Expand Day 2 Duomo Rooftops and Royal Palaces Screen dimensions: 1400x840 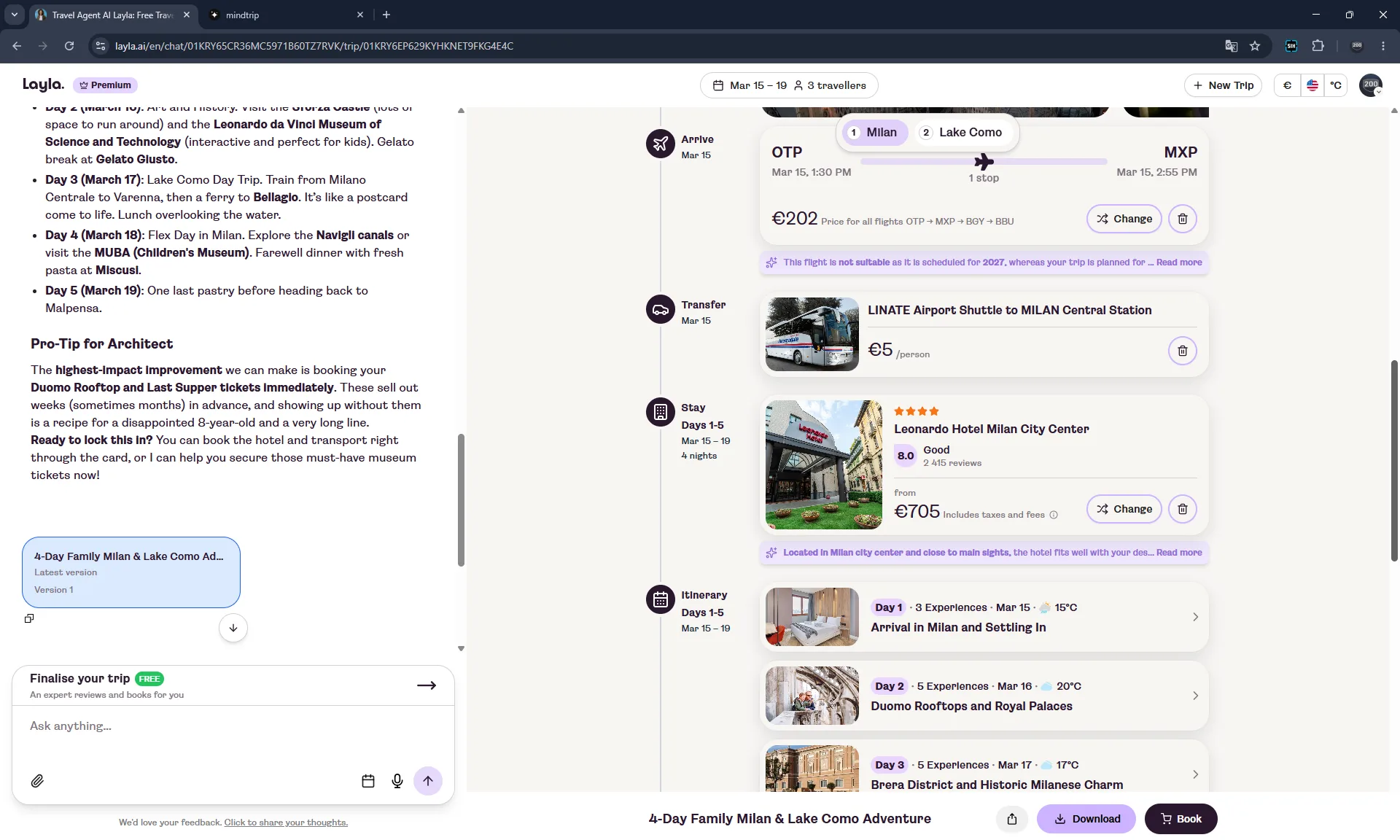pos(984,696)
